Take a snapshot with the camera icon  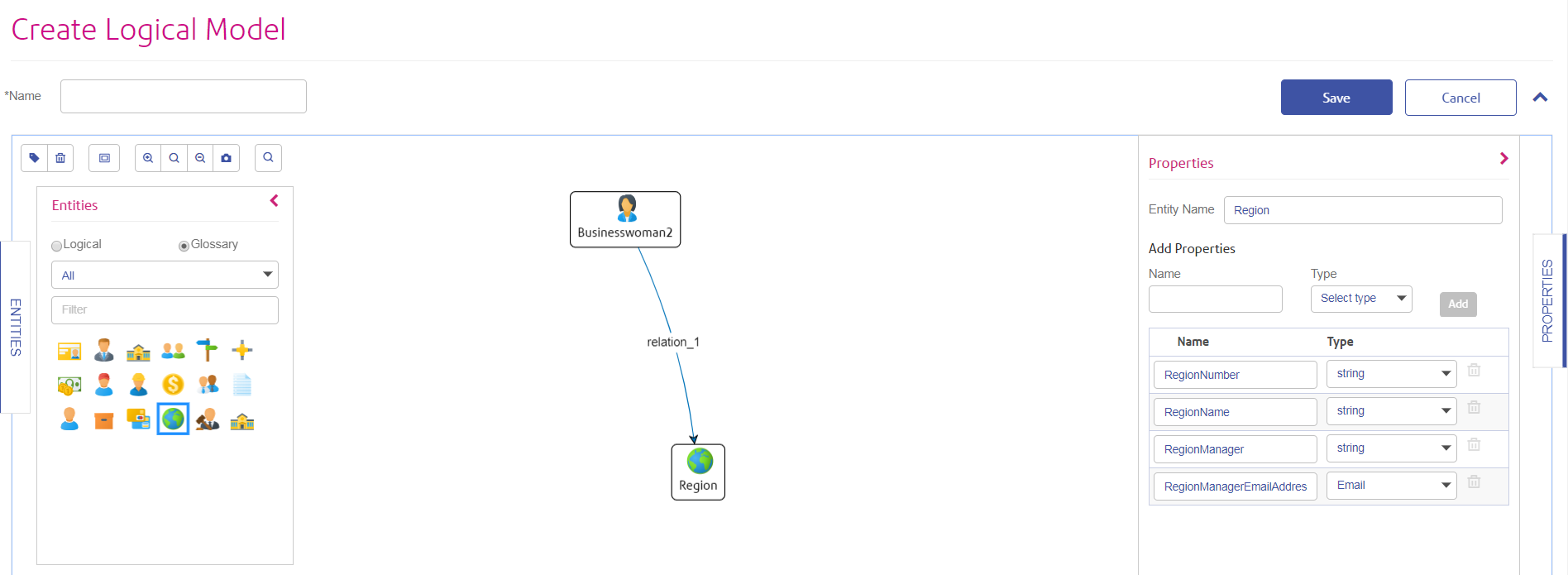click(227, 158)
